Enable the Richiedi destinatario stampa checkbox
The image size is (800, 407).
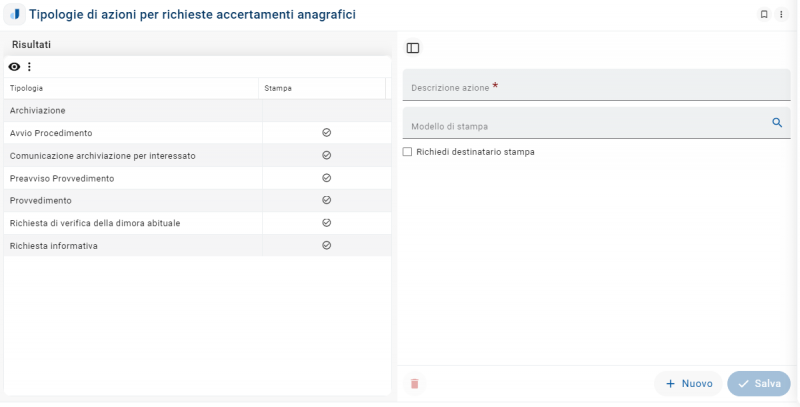407,152
